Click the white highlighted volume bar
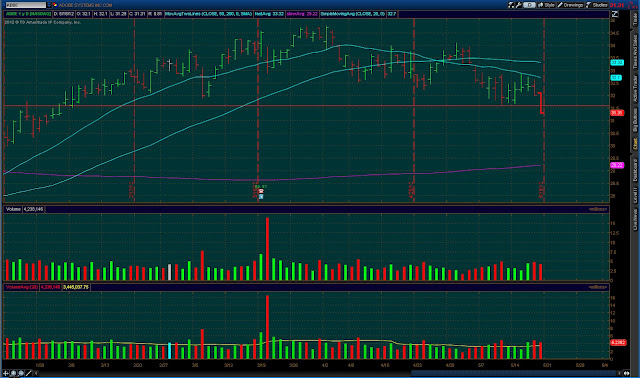 click(169, 272)
